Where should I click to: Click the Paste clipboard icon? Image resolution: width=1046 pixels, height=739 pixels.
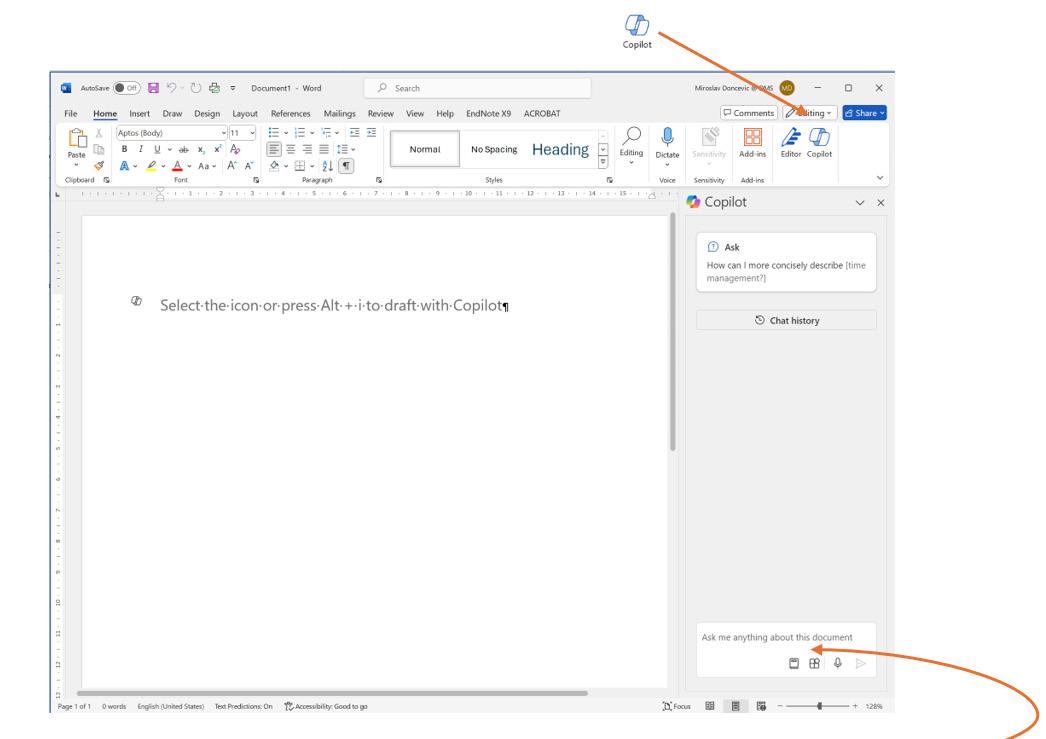[x=77, y=138]
